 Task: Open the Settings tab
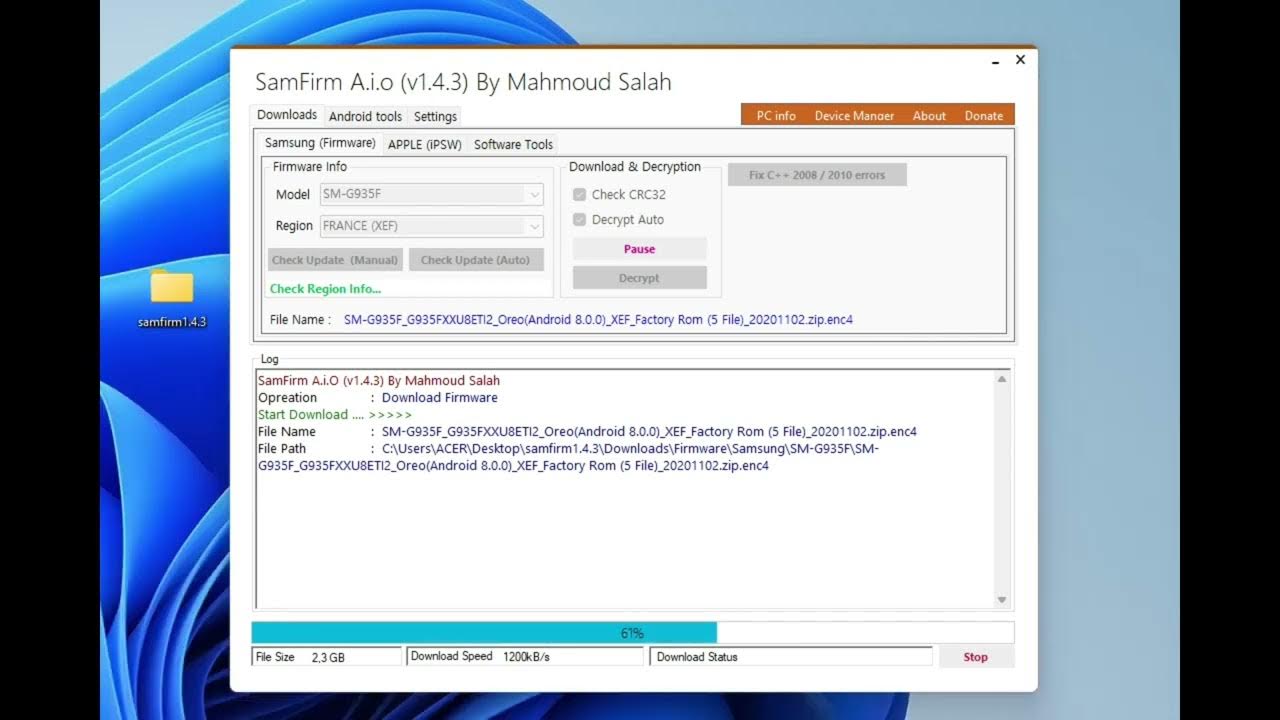pyautogui.click(x=435, y=116)
